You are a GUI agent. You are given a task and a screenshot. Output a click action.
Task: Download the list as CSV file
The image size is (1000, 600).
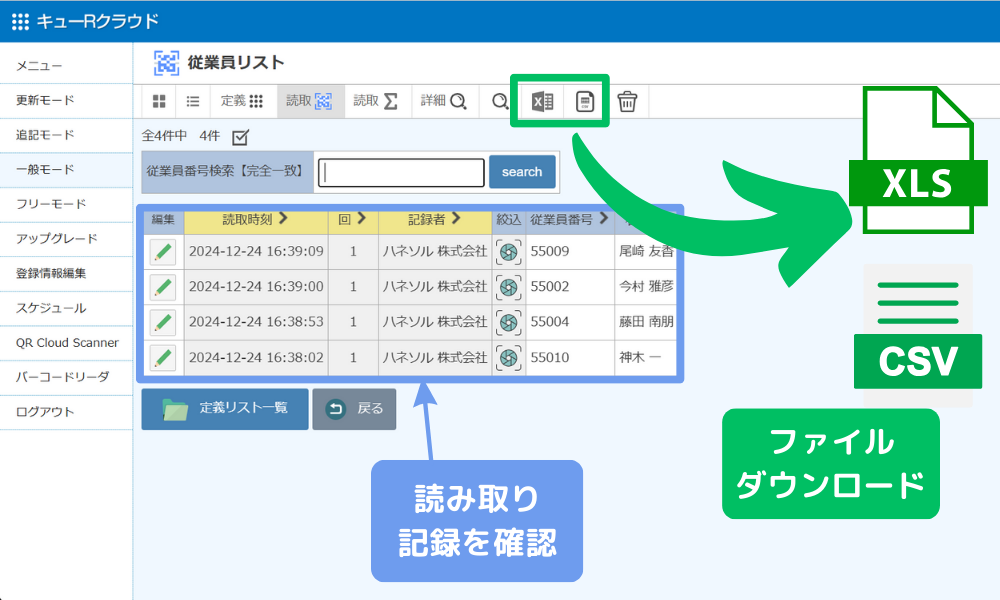(585, 101)
